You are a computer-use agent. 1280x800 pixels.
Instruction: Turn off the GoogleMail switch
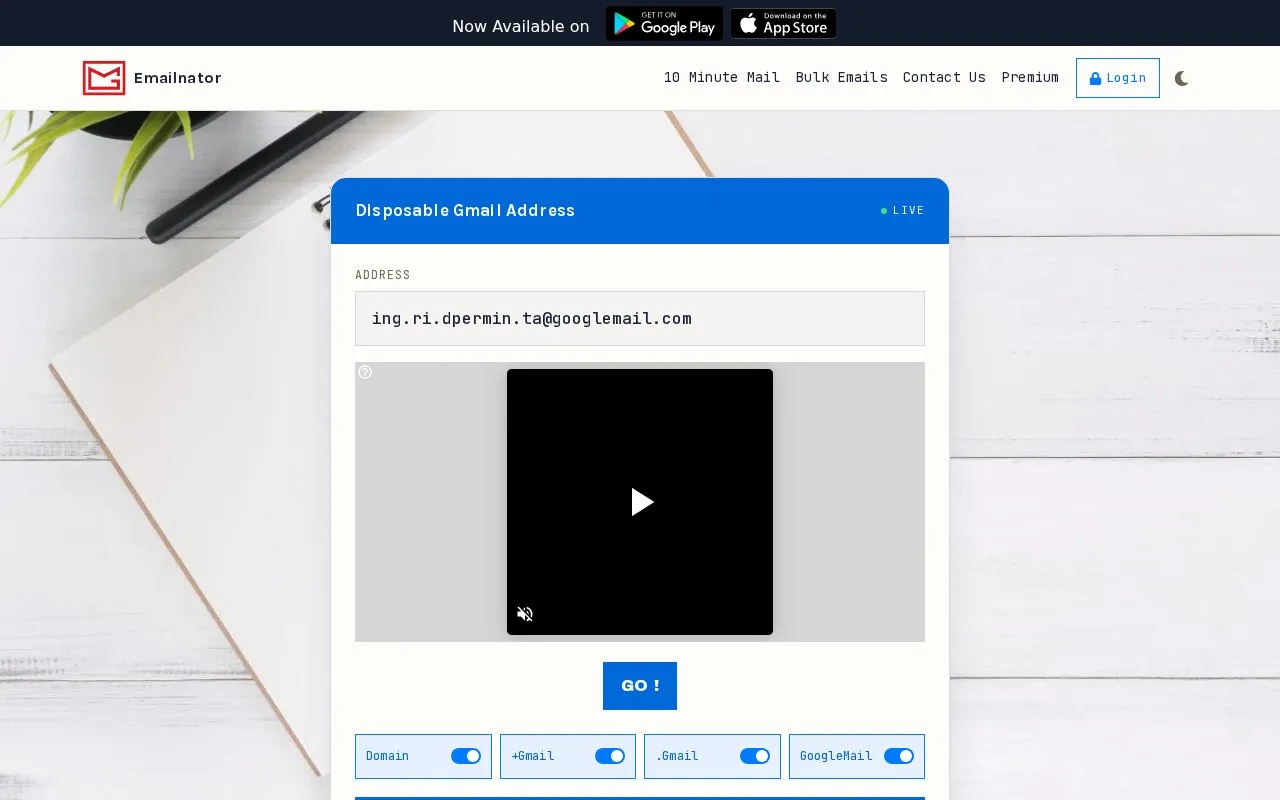coord(899,756)
